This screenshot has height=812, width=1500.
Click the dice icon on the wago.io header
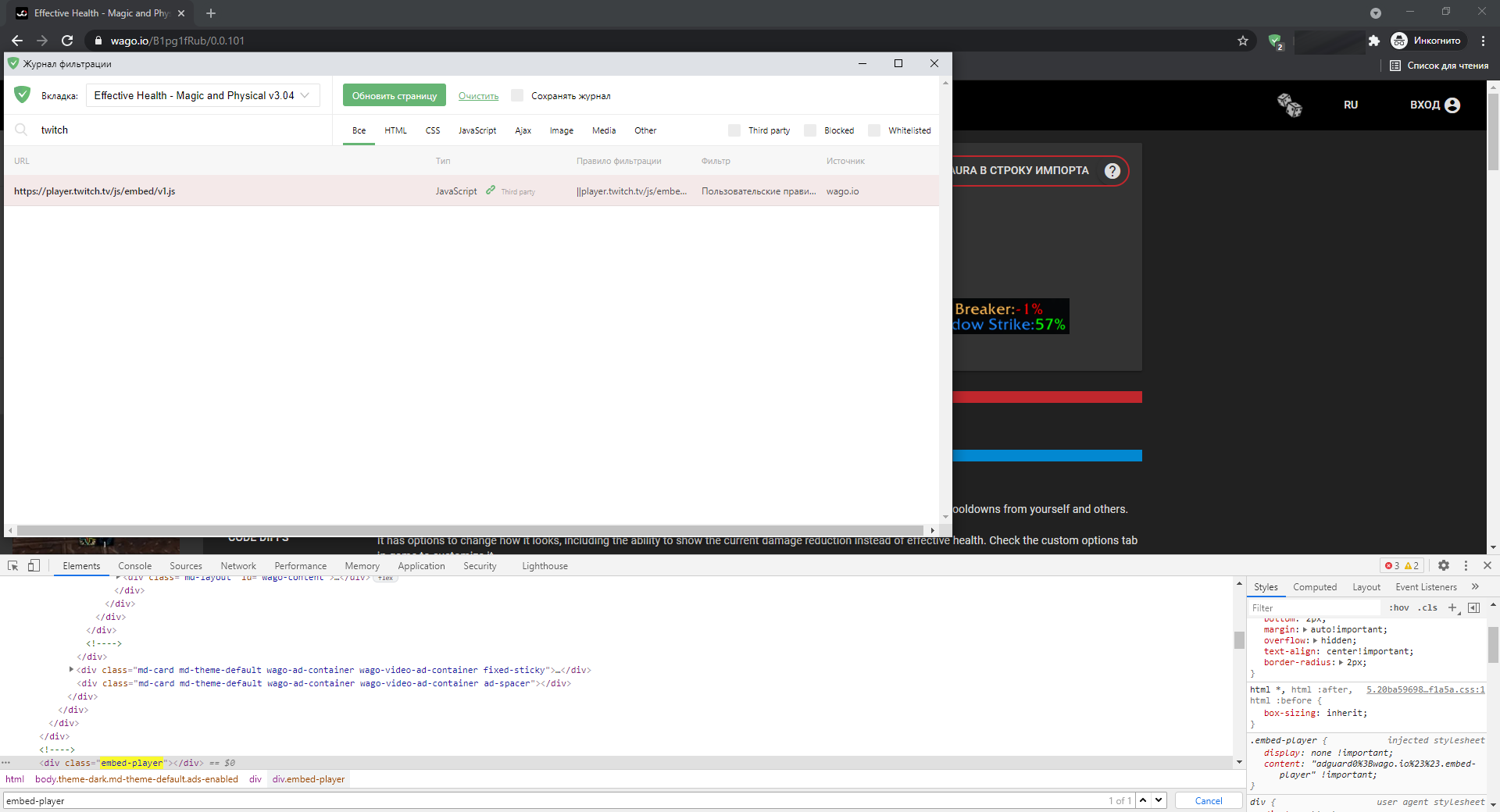(x=1289, y=105)
